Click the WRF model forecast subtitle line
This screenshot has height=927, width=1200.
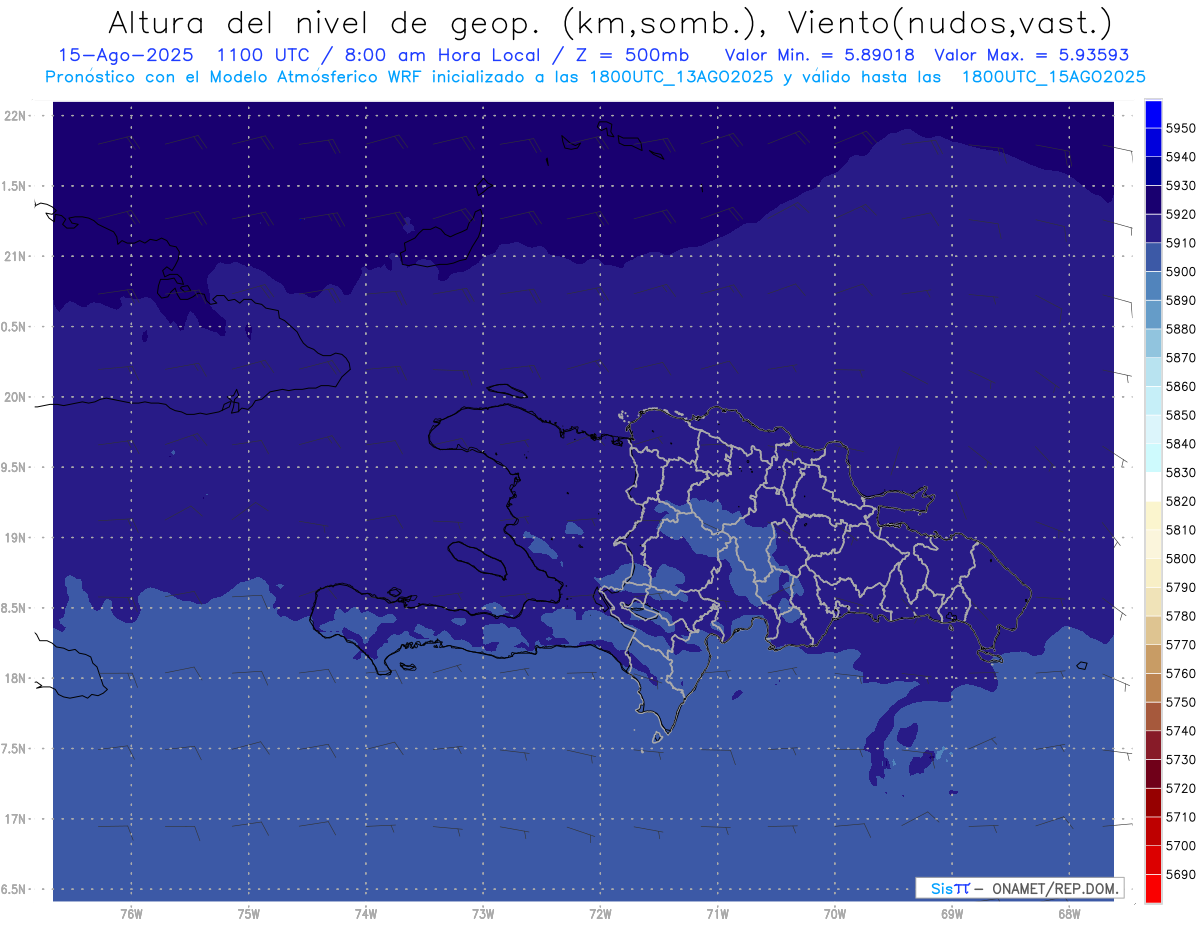click(595, 77)
